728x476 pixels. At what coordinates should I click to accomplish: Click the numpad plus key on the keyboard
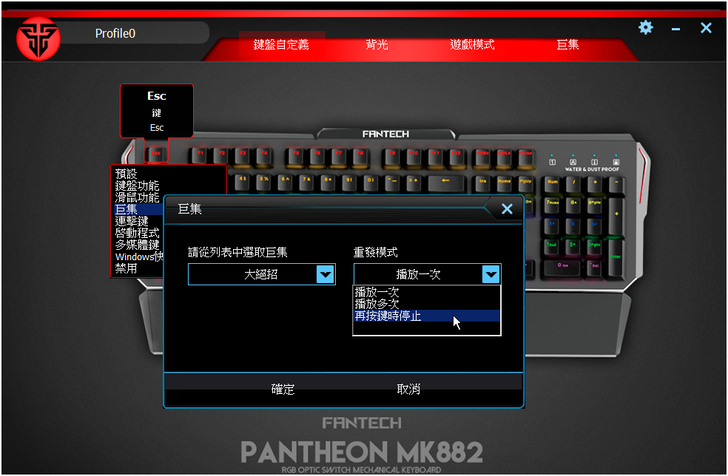[617, 216]
